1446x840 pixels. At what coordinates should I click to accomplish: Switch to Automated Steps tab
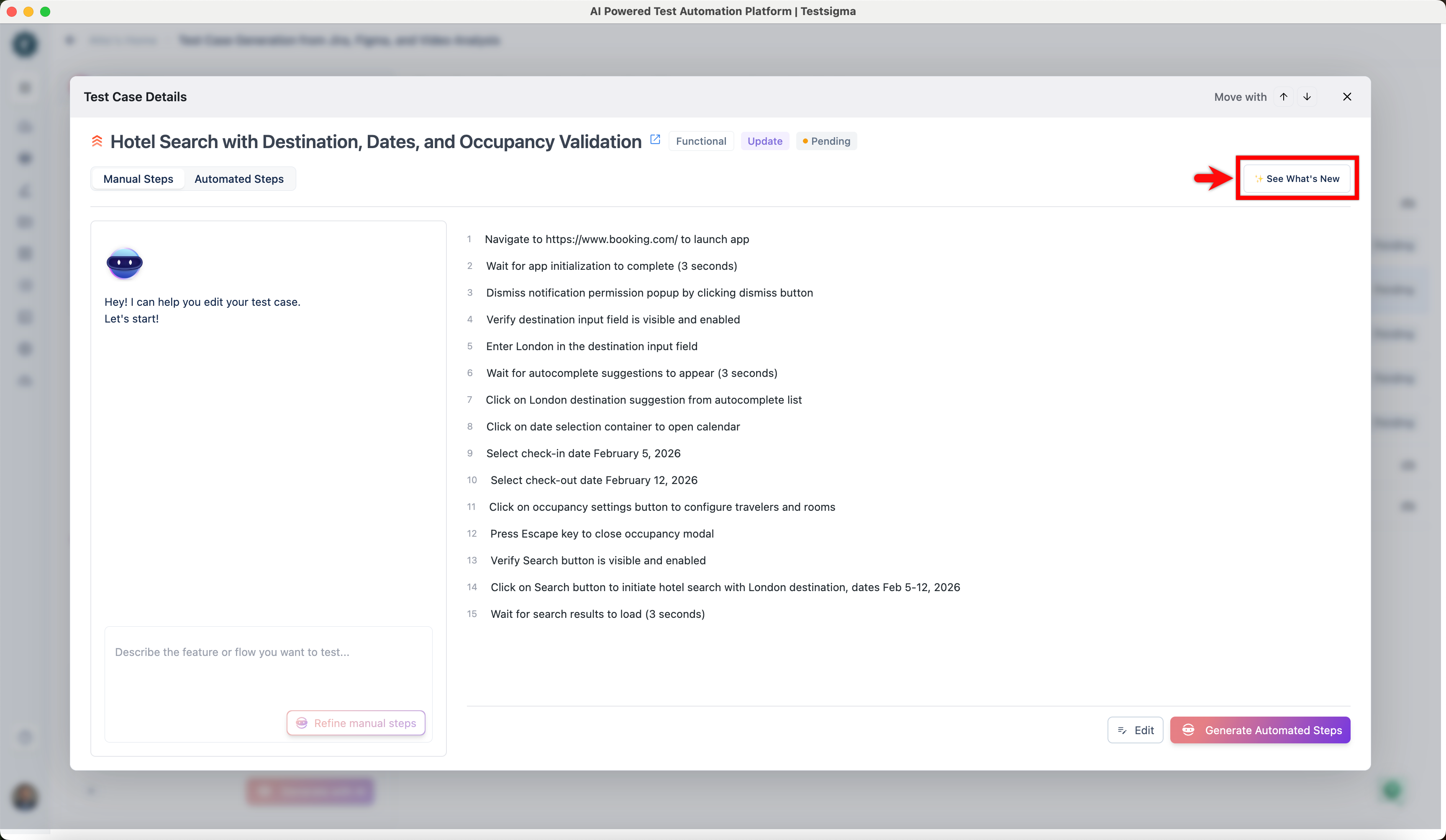[239, 179]
